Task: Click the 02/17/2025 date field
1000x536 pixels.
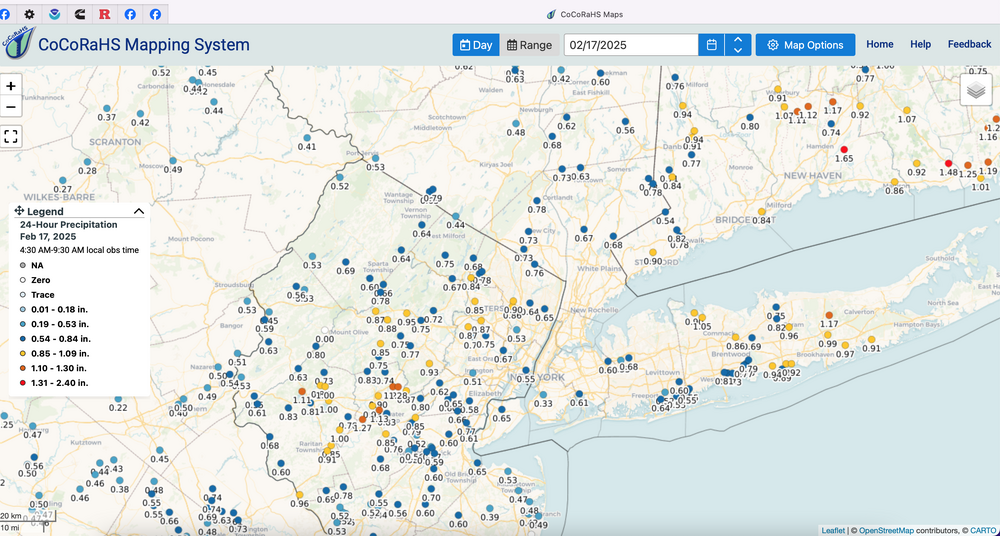Action: coord(631,45)
